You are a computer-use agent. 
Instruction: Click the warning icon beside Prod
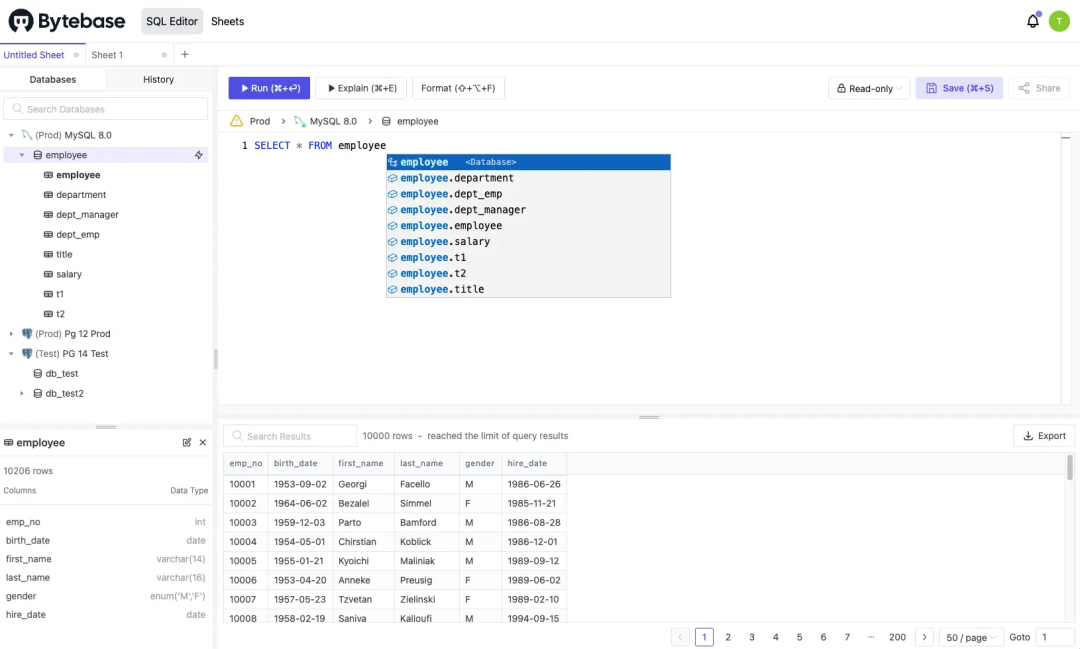click(x=236, y=121)
